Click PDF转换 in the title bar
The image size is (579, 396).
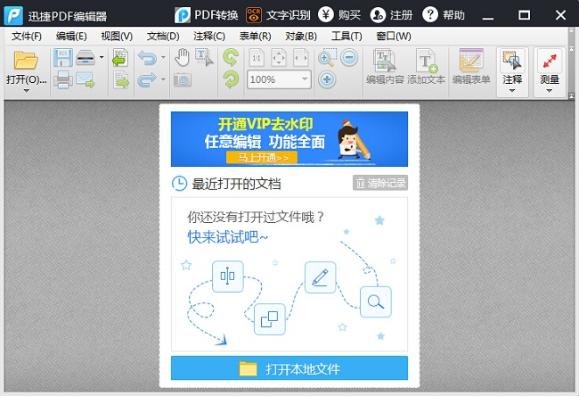(x=206, y=15)
